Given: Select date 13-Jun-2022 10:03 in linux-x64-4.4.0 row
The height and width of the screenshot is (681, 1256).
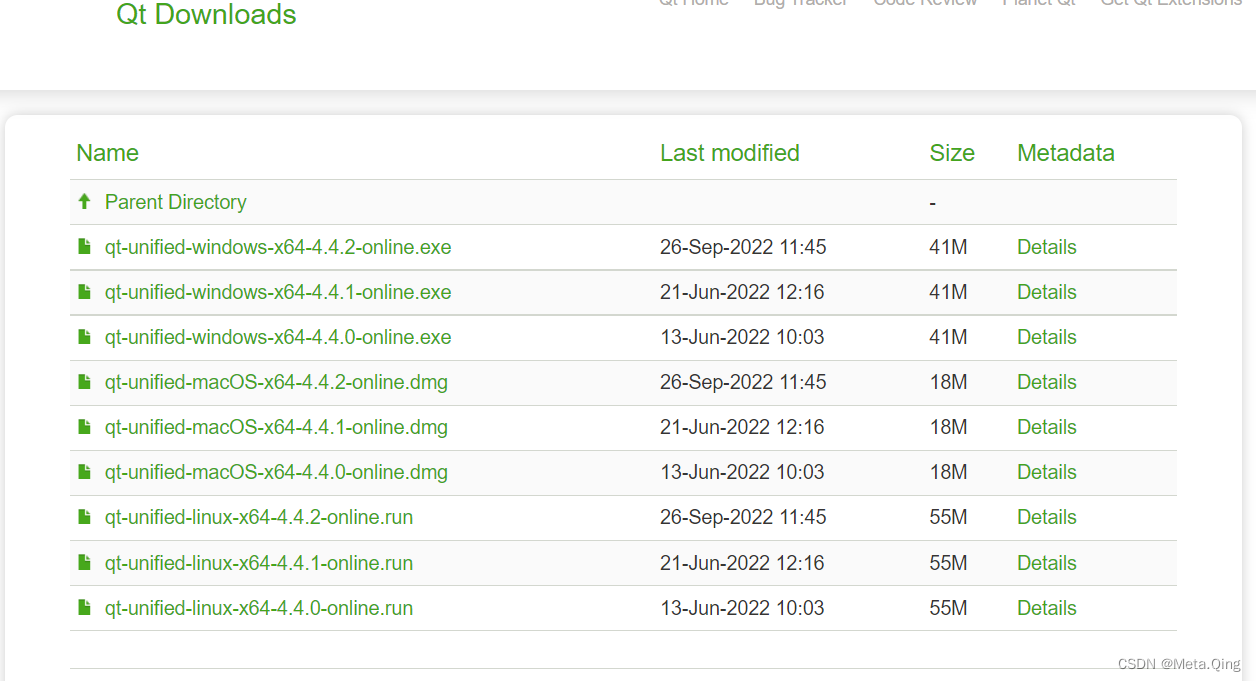Looking at the screenshot, I should (x=742, y=608).
